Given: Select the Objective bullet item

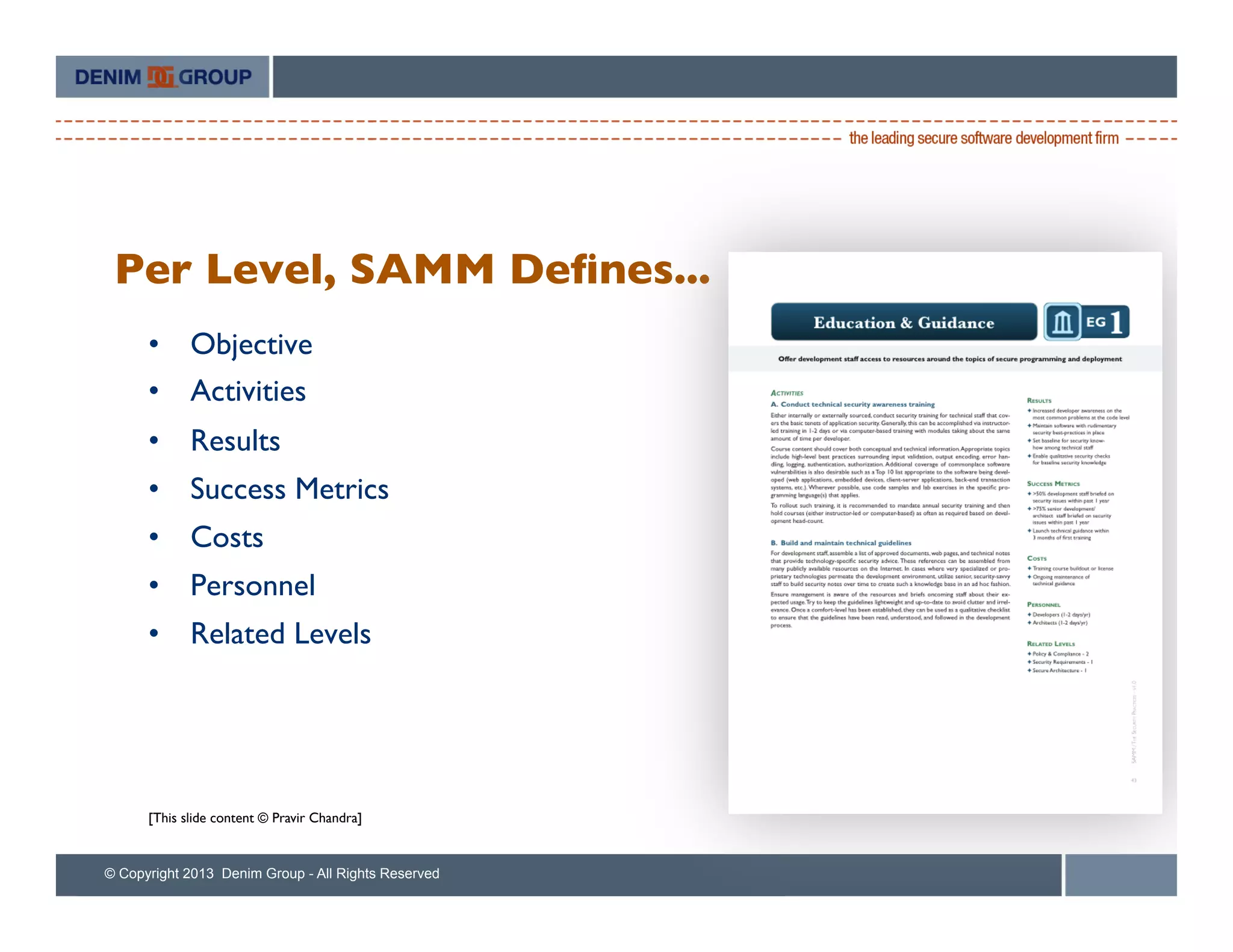Looking at the screenshot, I should 251,344.
